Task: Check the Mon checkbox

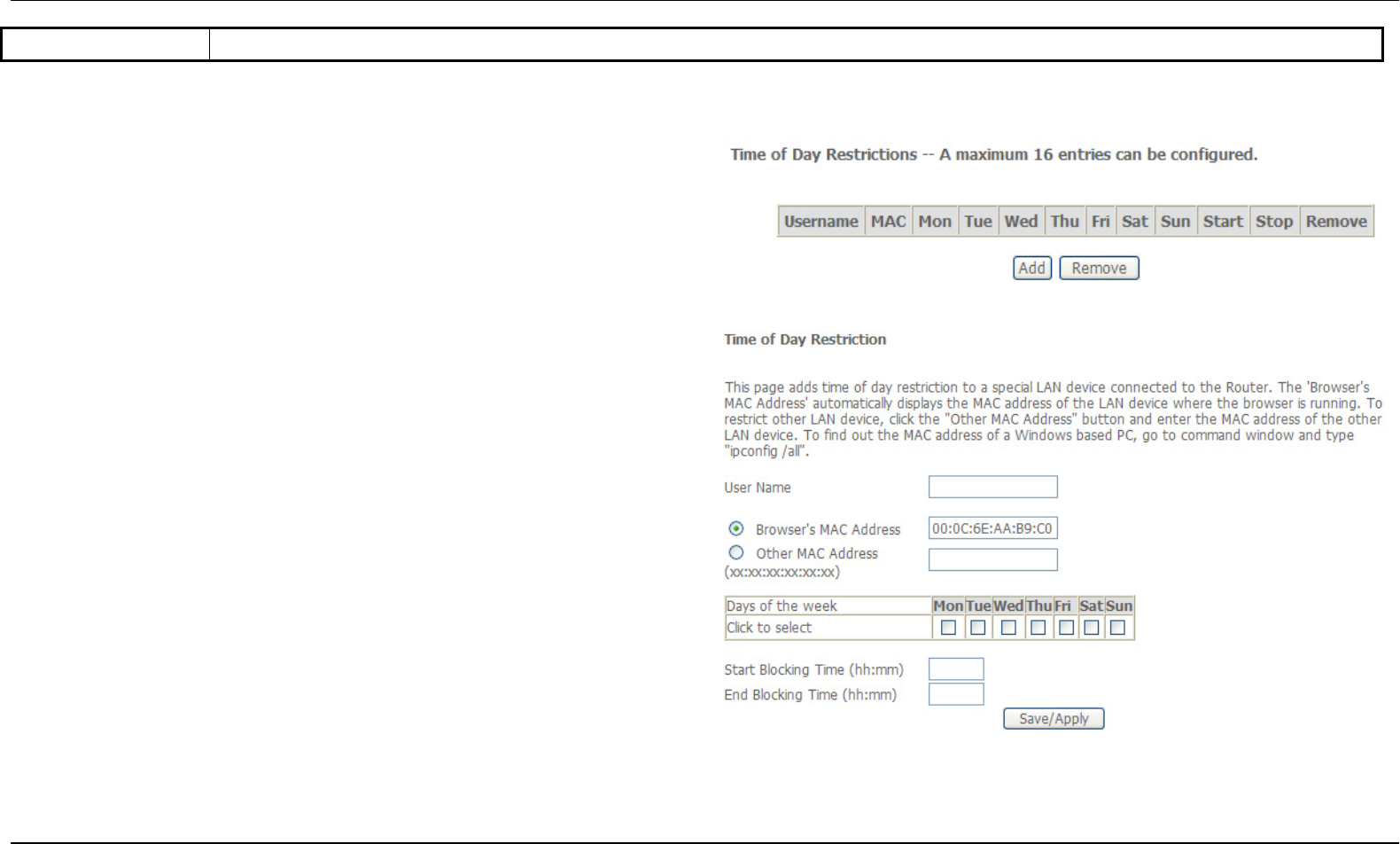Action: 948,627
